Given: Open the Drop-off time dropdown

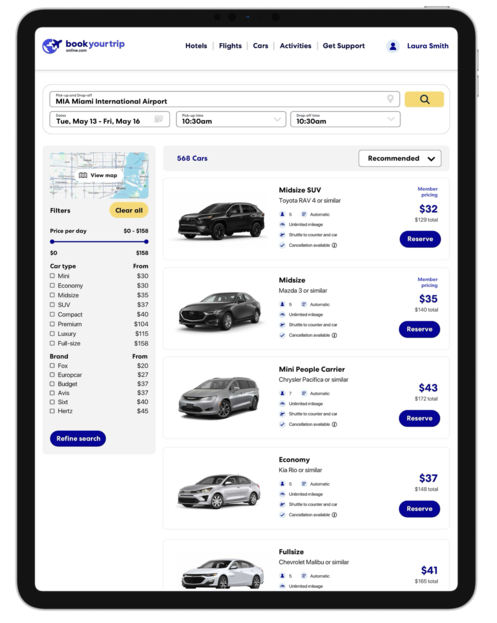Looking at the screenshot, I should point(345,119).
